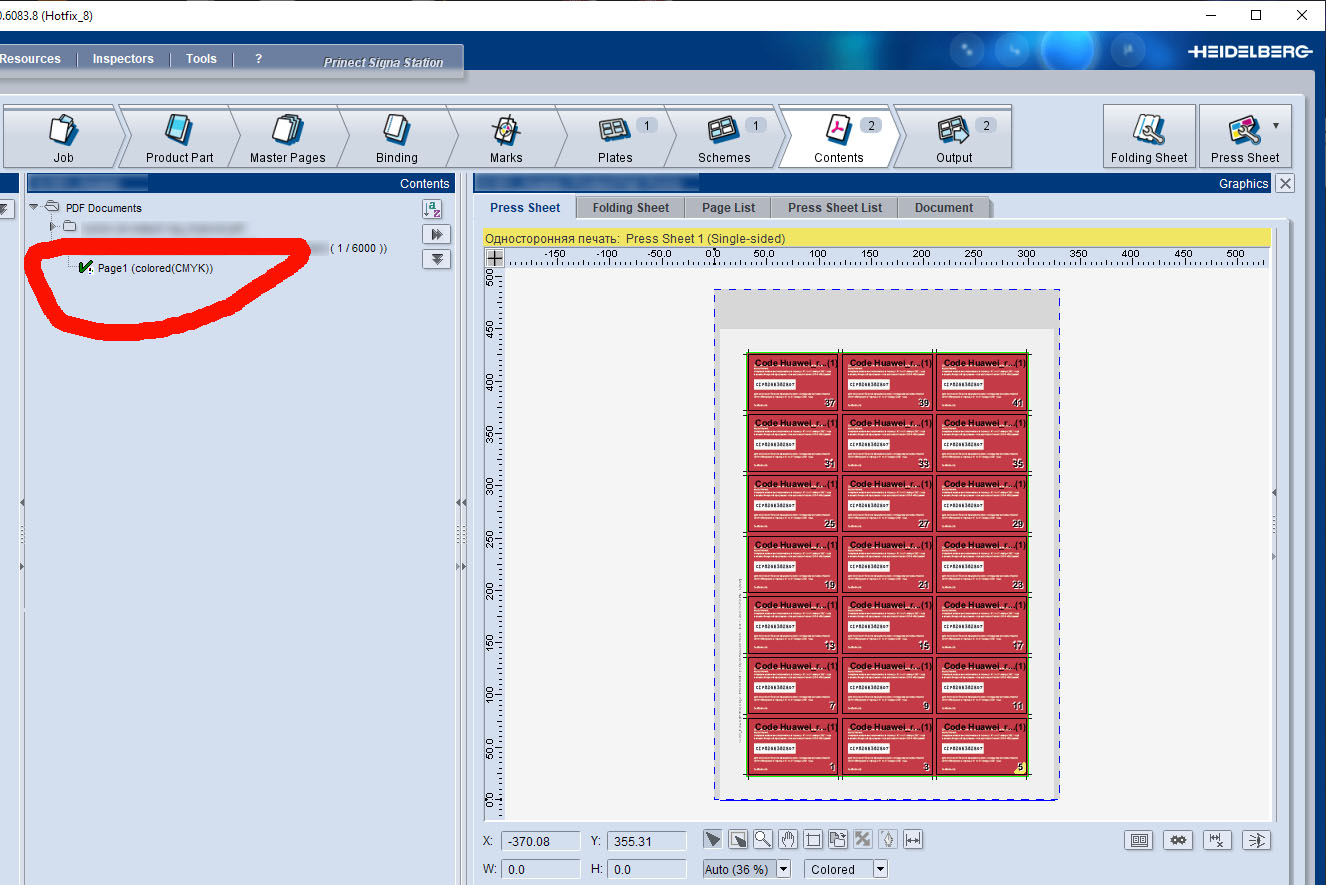Choose the arrow selection tool
This screenshot has height=885, width=1326.
pos(713,840)
